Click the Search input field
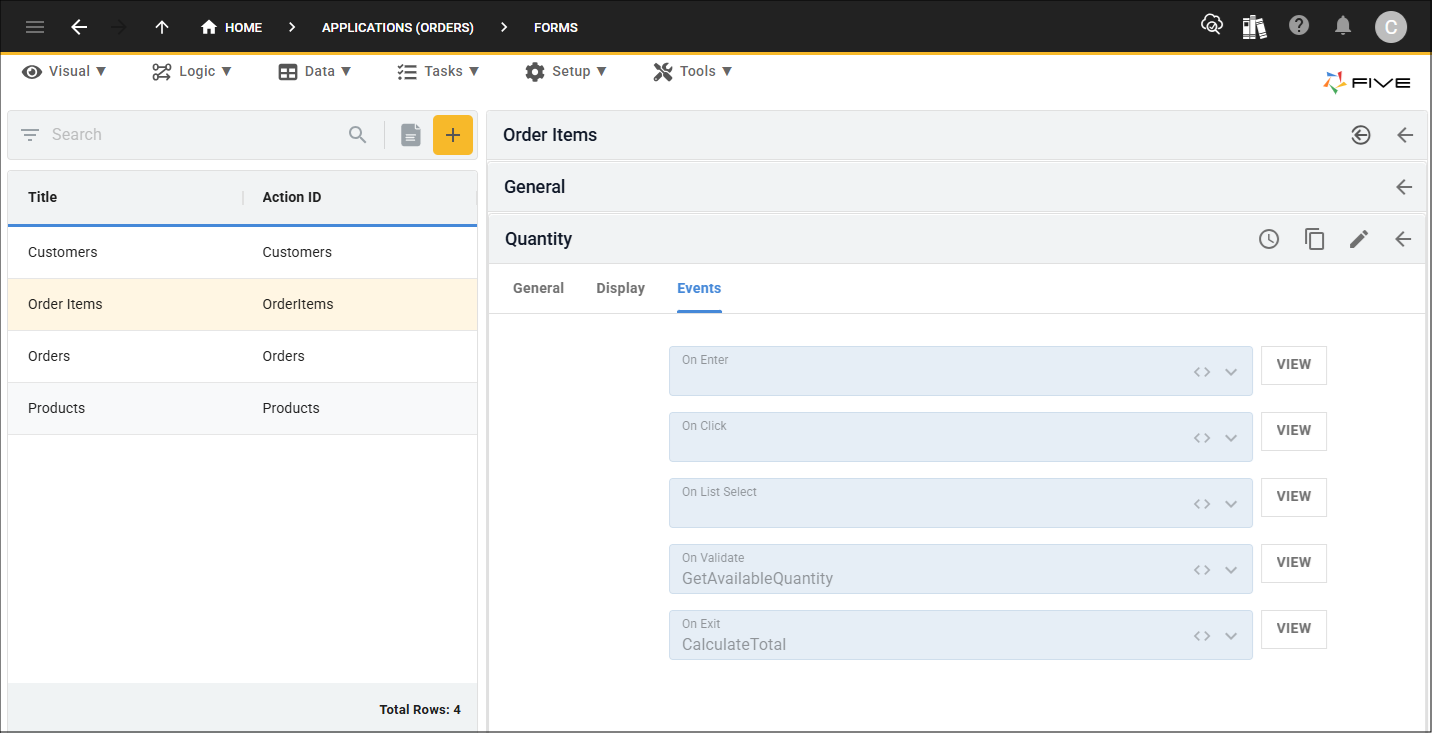Viewport: 1432px width, 733px height. pyautogui.click(x=190, y=135)
